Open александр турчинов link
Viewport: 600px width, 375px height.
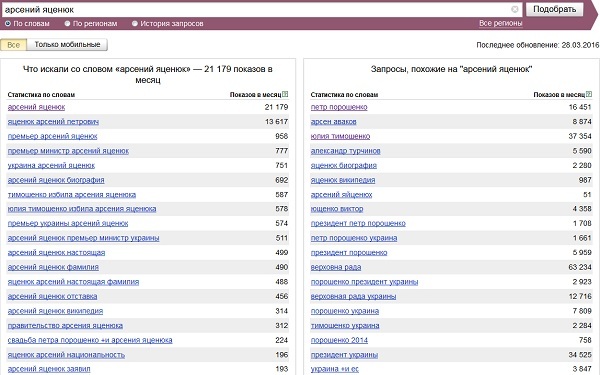tap(346, 151)
